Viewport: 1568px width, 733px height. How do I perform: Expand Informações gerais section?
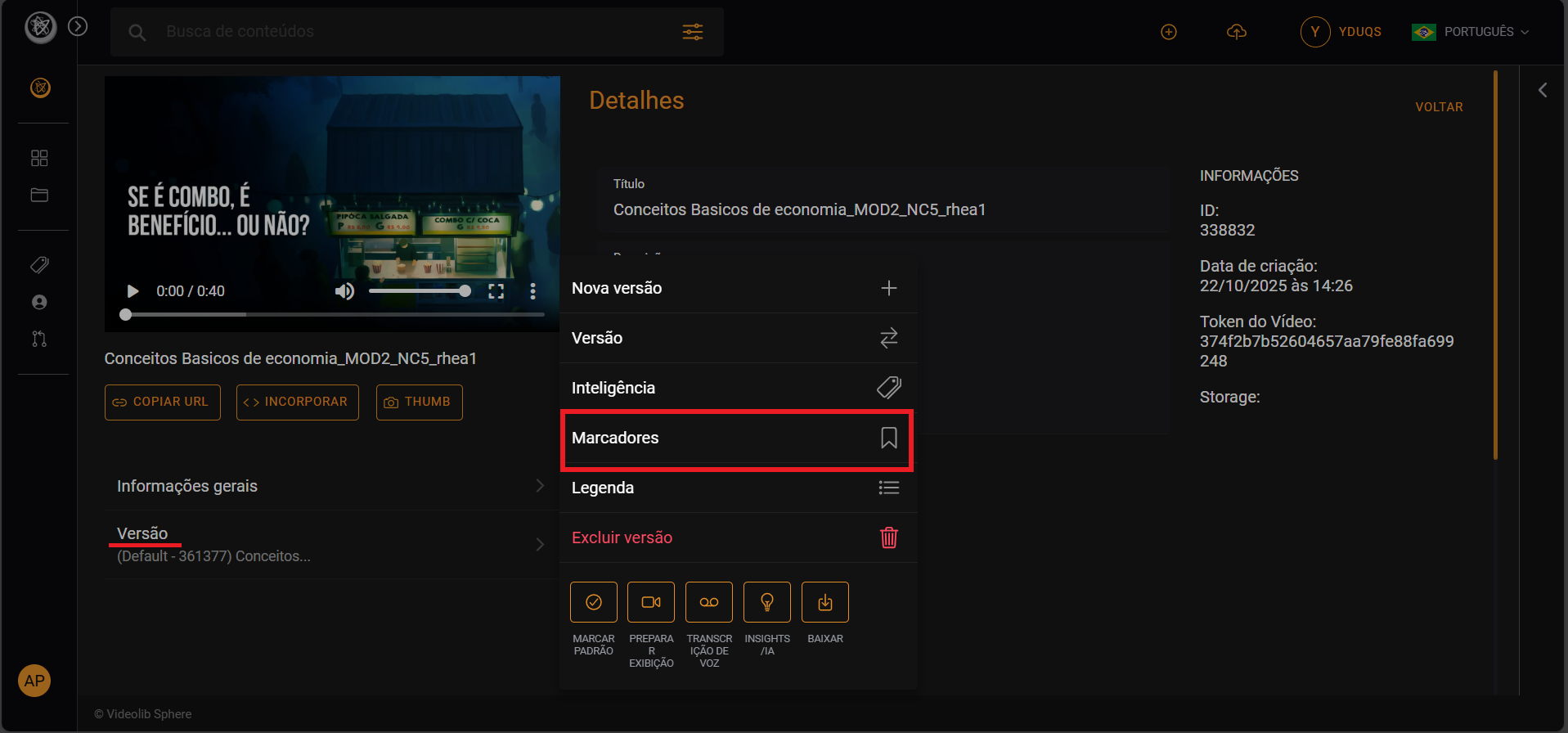coord(331,486)
